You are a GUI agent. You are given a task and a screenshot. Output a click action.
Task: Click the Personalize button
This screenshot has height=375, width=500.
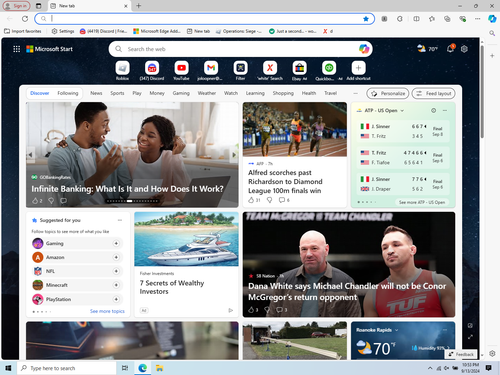click(388, 94)
